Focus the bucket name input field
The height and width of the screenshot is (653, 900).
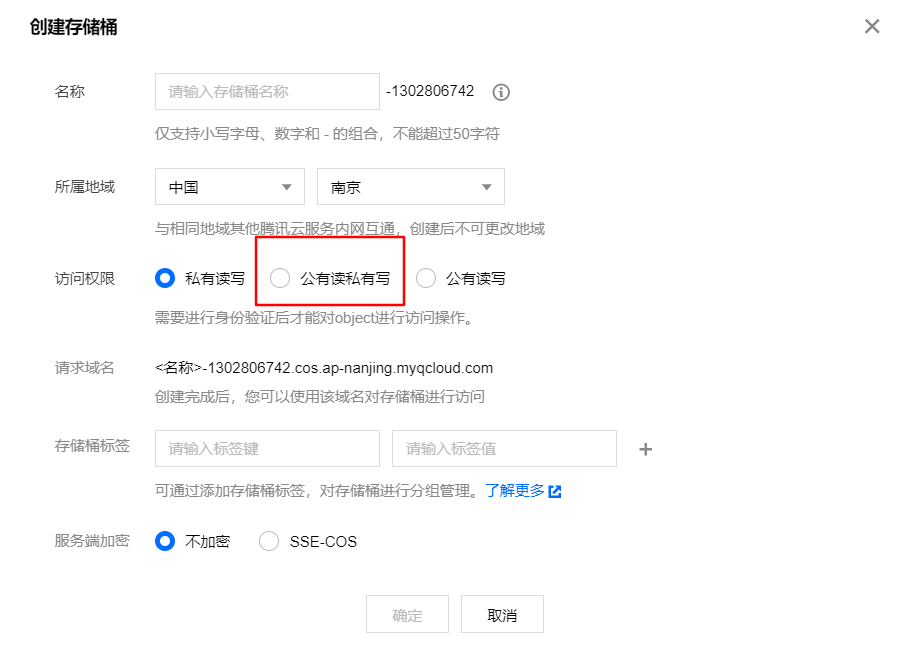click(x=267, y=91)
